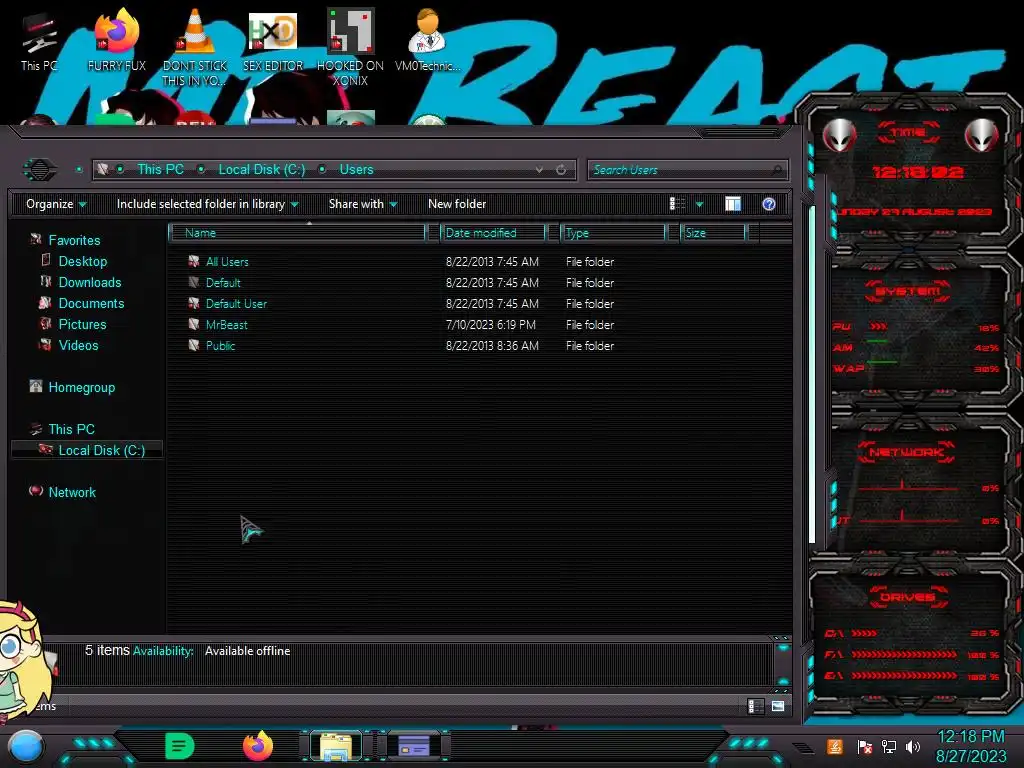Open Explorer help question mark
The height and width of the screenshot is (768, 1024).
click(769, 204)
